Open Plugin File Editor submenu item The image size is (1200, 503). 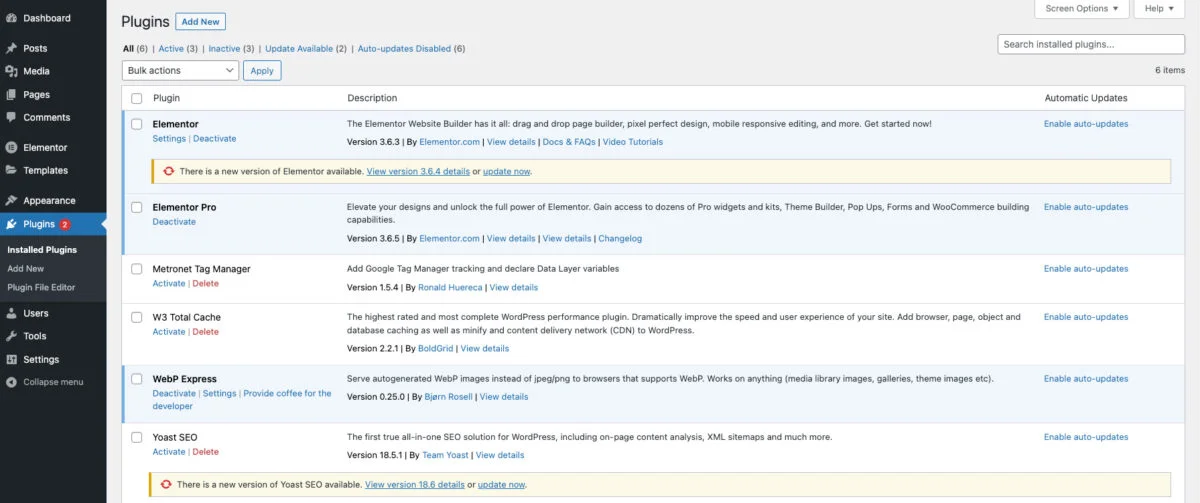coord(41,287)
